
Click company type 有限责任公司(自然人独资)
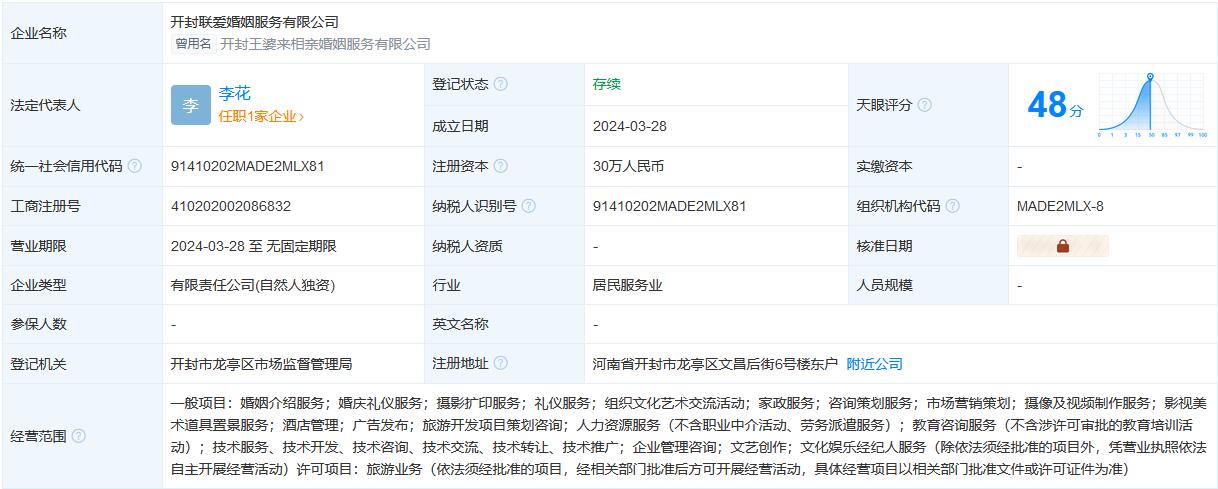click(x=253, y=285)
